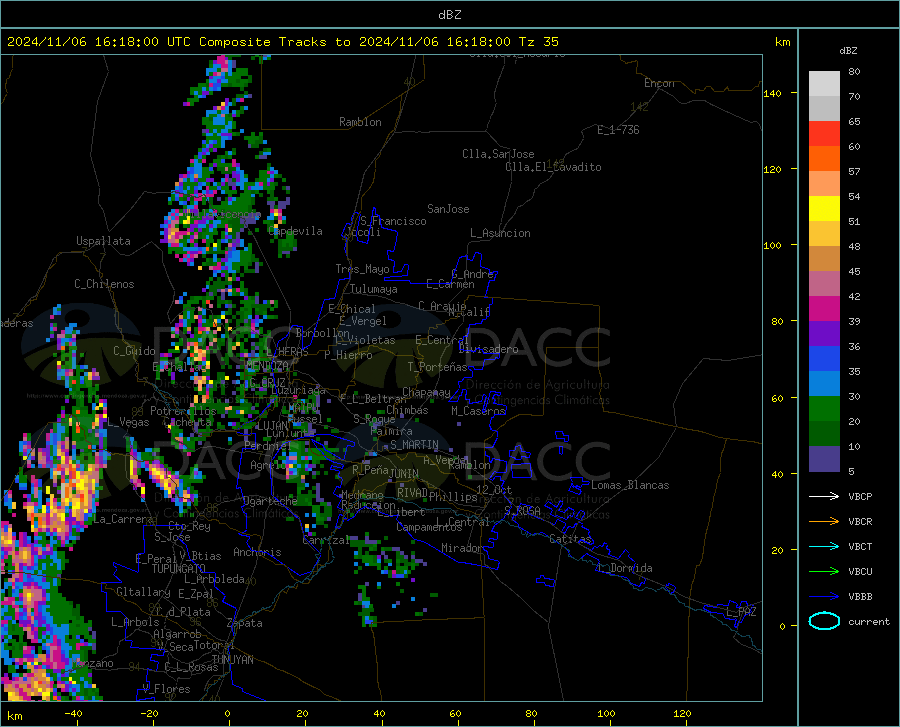Click the 5 dBZ scale value

851,472
